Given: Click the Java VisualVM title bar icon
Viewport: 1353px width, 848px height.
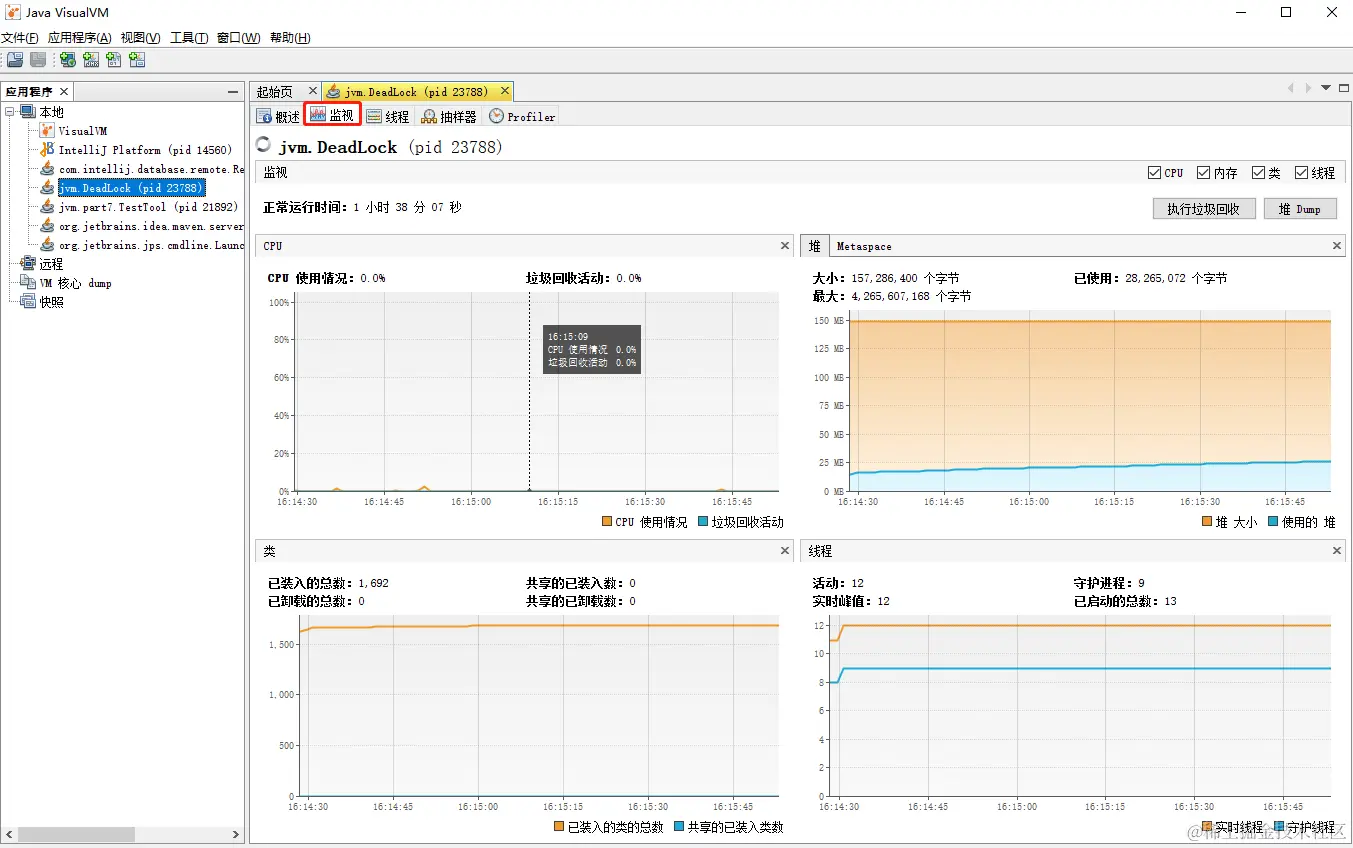Looking at the screenshot, I should [13, 12].
